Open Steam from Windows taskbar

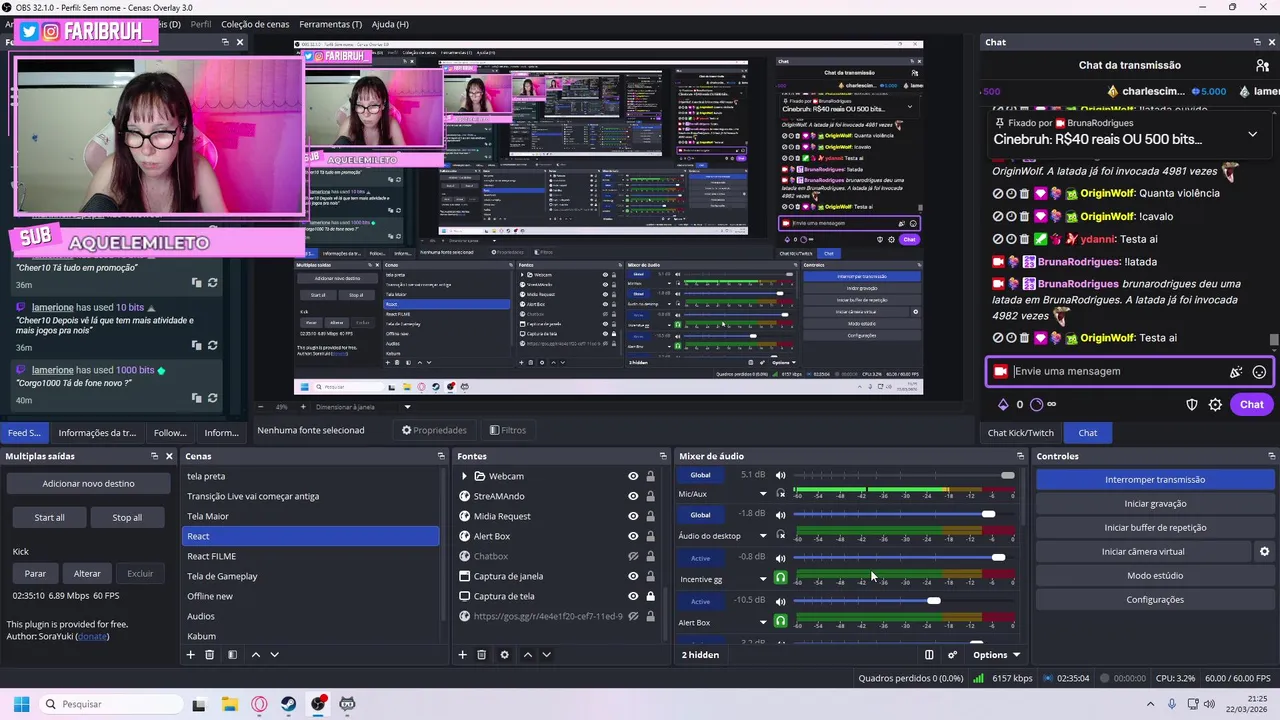288,704
